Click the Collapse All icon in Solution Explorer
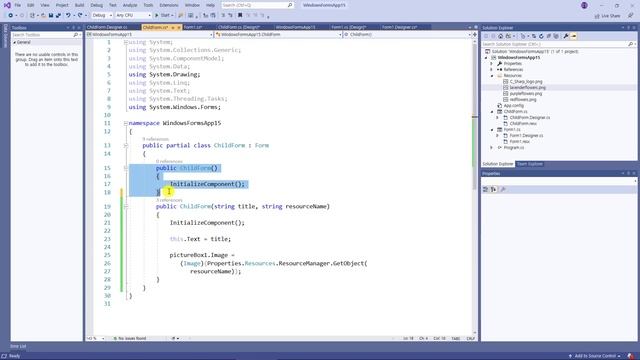 [x=549, y=36]
